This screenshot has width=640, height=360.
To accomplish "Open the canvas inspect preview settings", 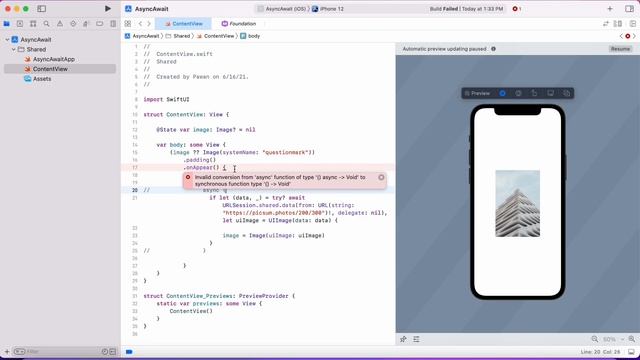I will 518,93.
